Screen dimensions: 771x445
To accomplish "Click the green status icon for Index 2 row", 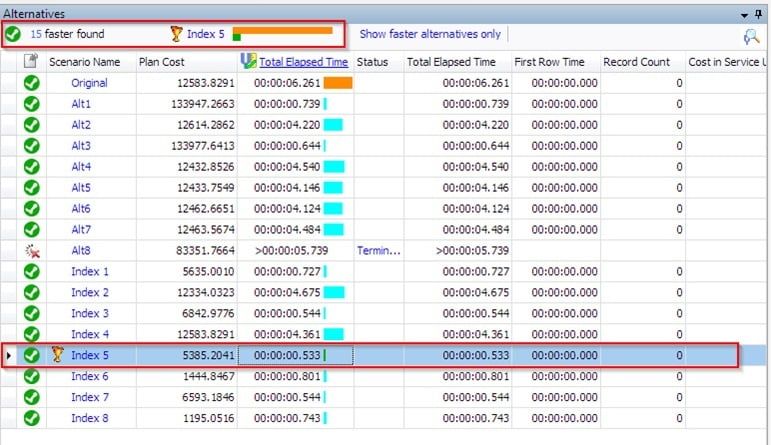I will [32, 293].
